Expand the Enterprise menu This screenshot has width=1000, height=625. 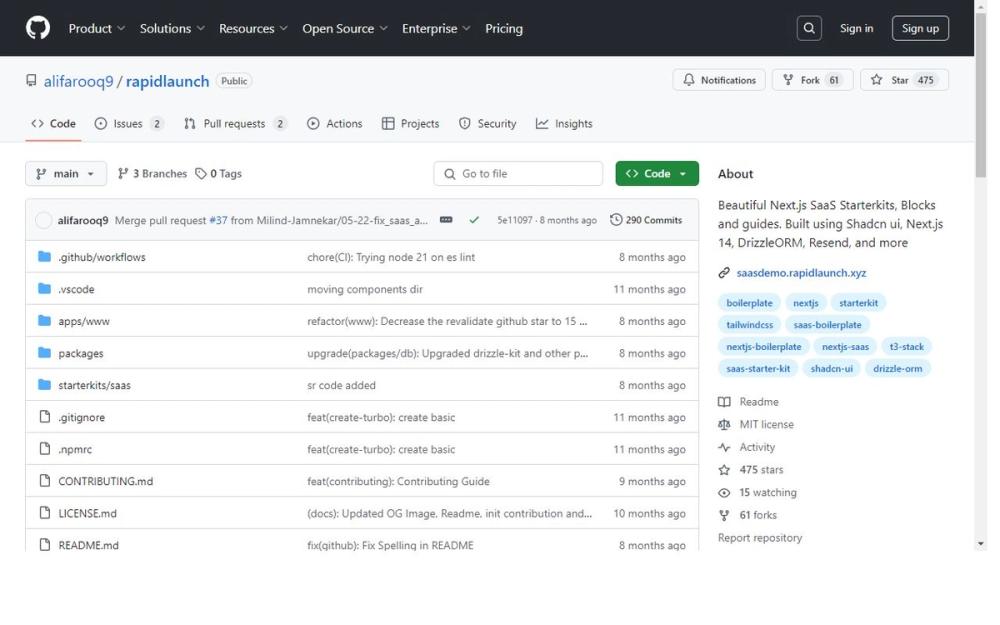click(x=436, y=28)
